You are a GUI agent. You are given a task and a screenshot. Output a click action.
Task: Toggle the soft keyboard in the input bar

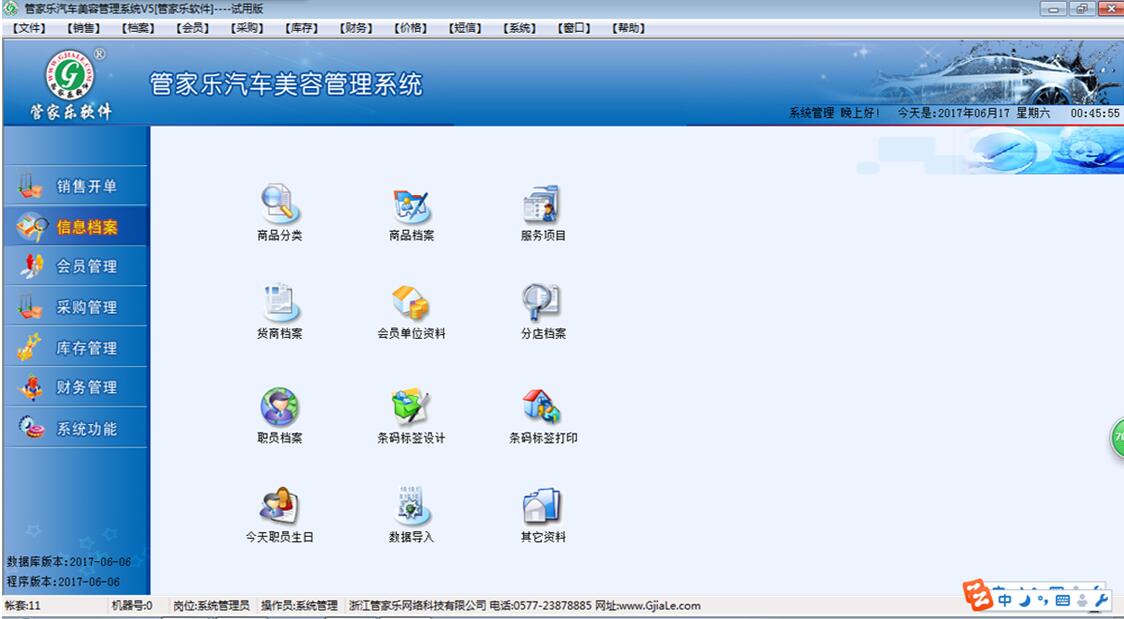click(x=1063, y=600)
